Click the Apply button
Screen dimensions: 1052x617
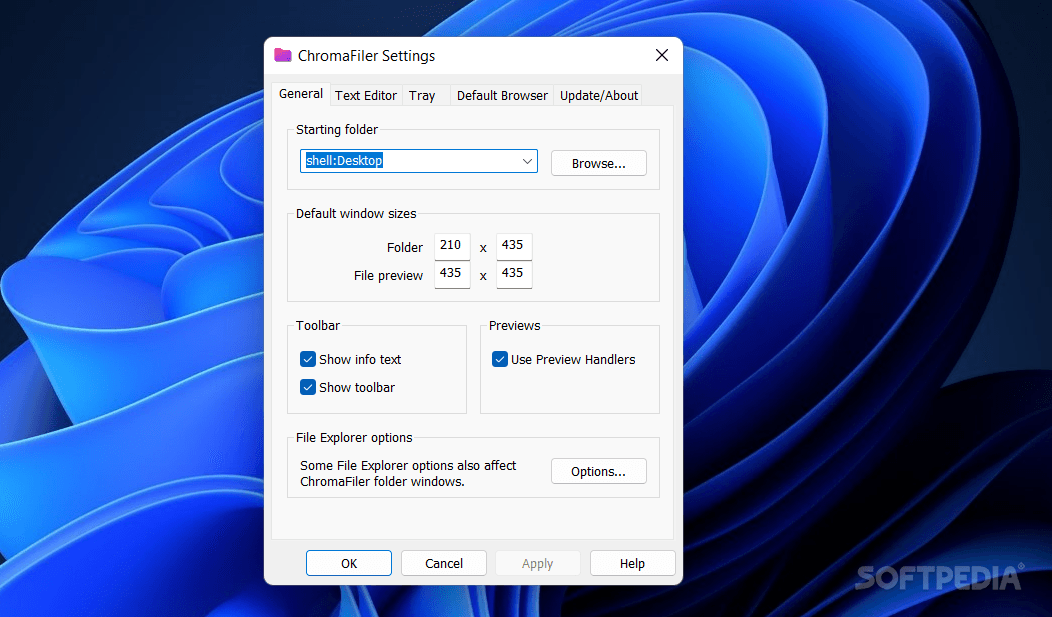pyautogui.click(x=537, y=563)
